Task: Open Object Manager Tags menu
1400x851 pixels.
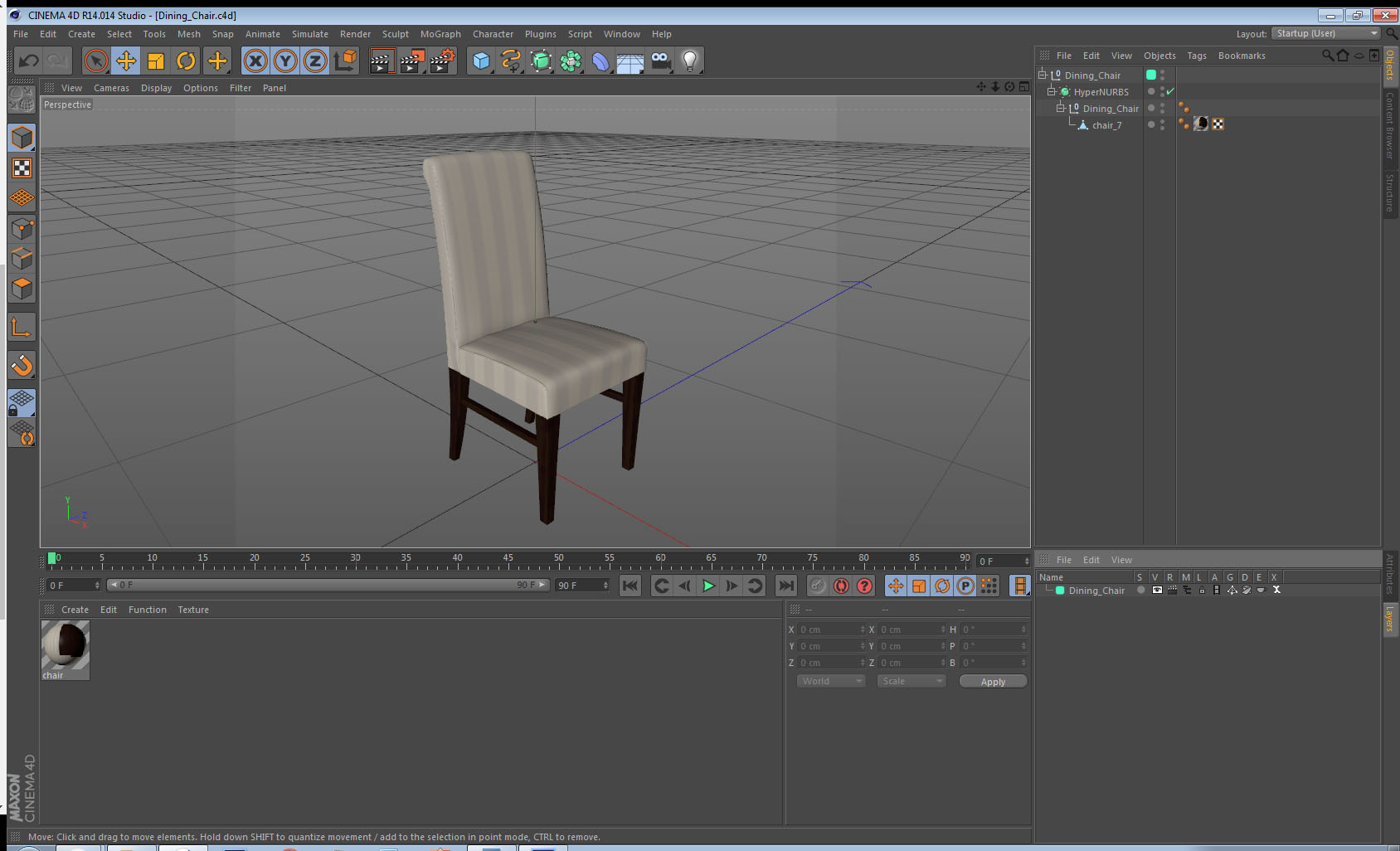Action: point(1196,56)
